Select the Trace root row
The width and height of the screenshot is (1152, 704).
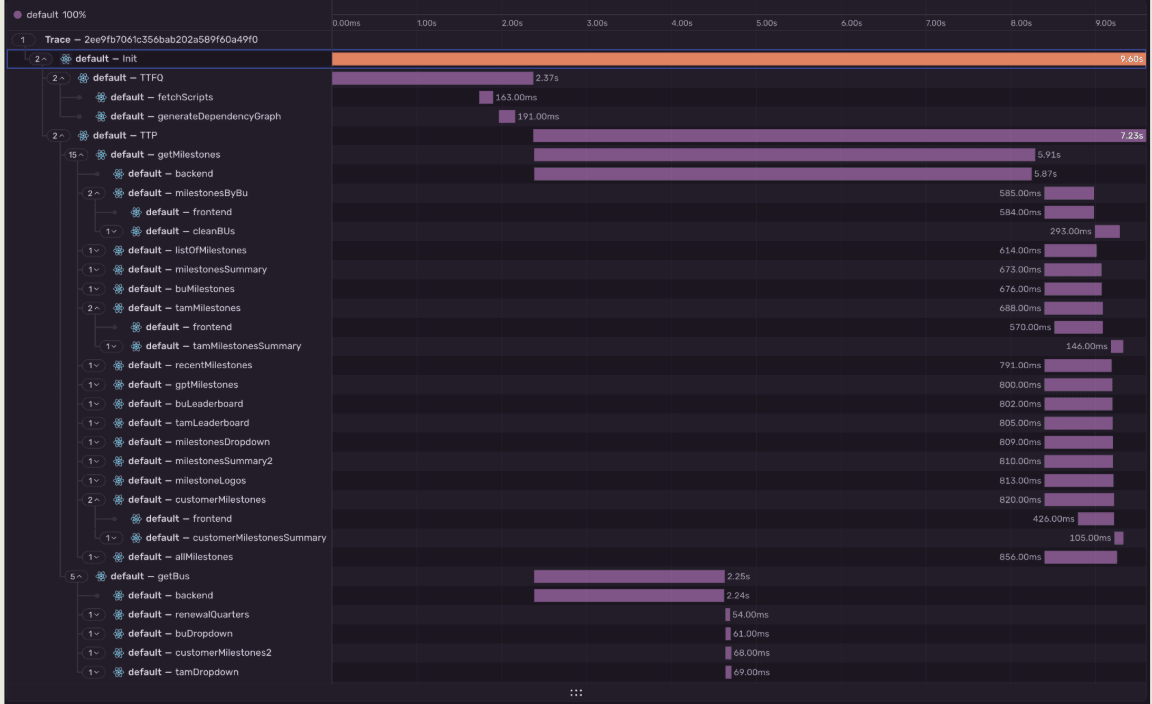[150, 39]
